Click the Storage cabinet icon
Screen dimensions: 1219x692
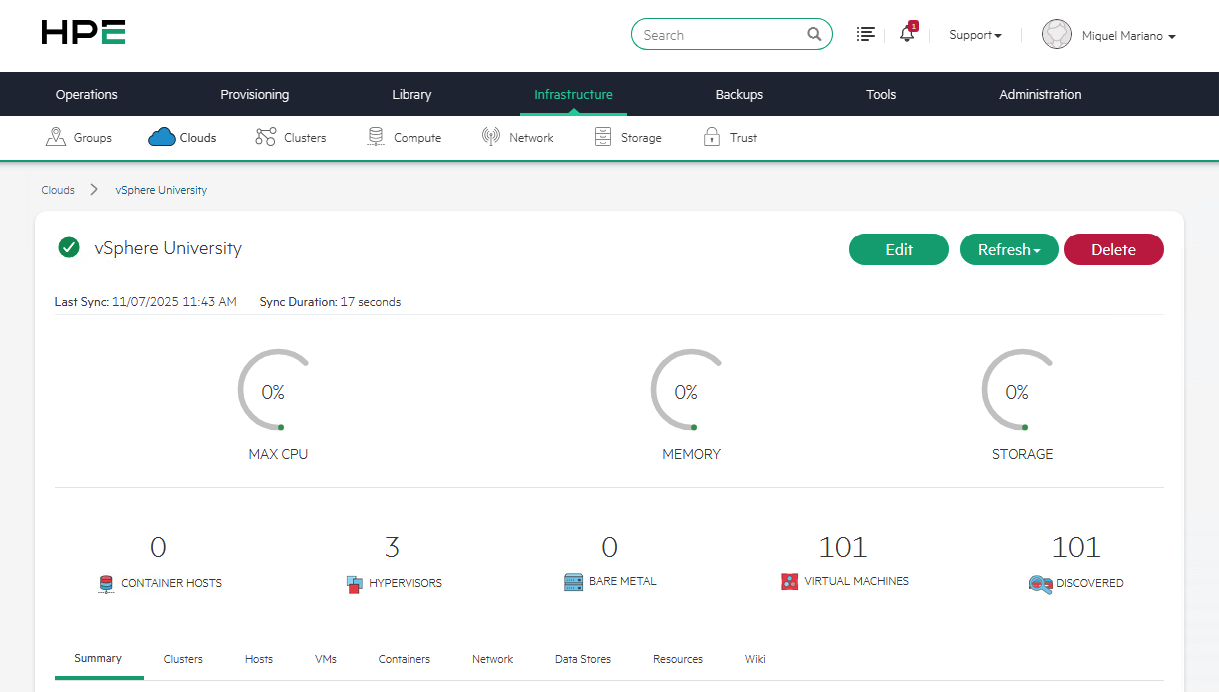click(x=602, y=137)
